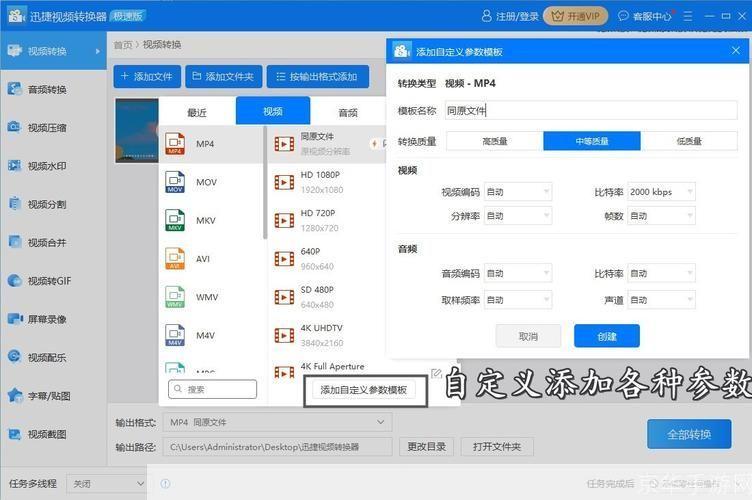The height and width of the screenshot is (500, 752).
Task: Open 视频水印 in the sidebar
Action: coord(53,166)
